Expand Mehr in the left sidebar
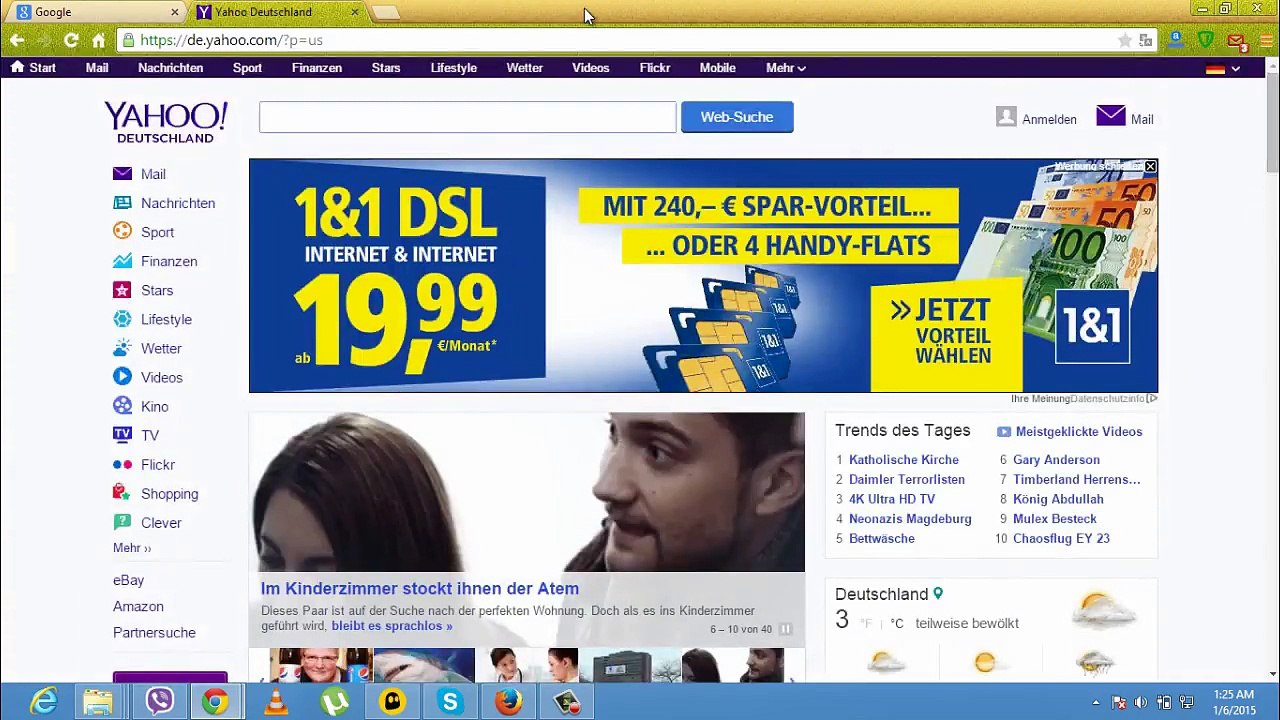Image resolution: width=1280 pixels, height=720 pixels. point(132,548)
